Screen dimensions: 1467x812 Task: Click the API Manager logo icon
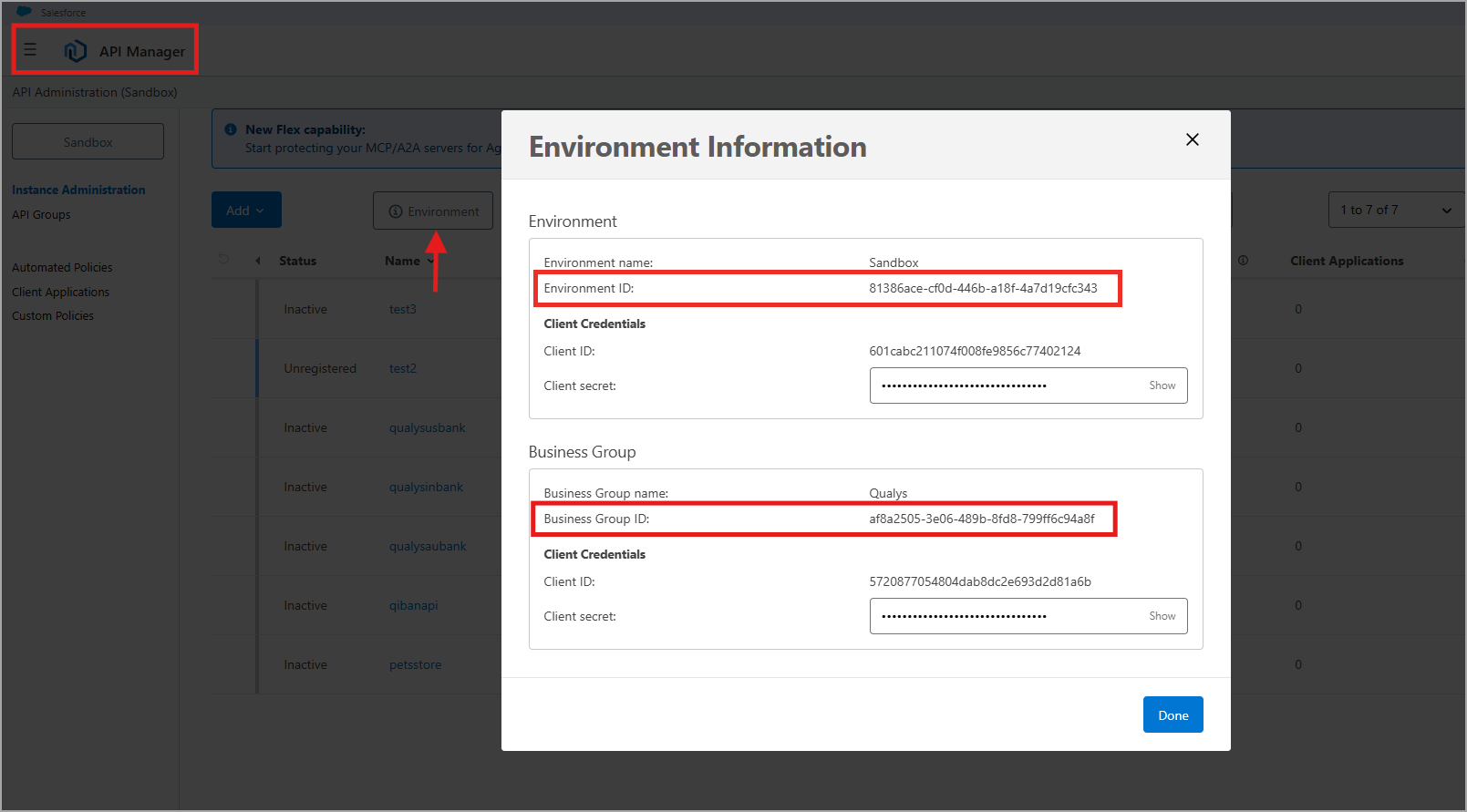coord(75,51)
